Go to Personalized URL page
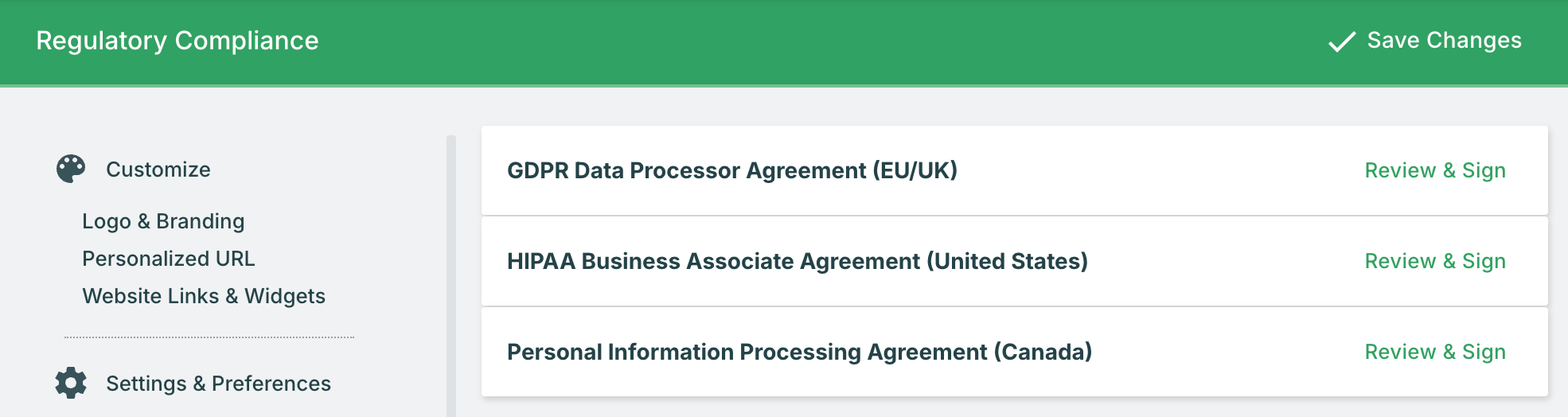Screen dimensions: 1568x417 coord(169,259)
